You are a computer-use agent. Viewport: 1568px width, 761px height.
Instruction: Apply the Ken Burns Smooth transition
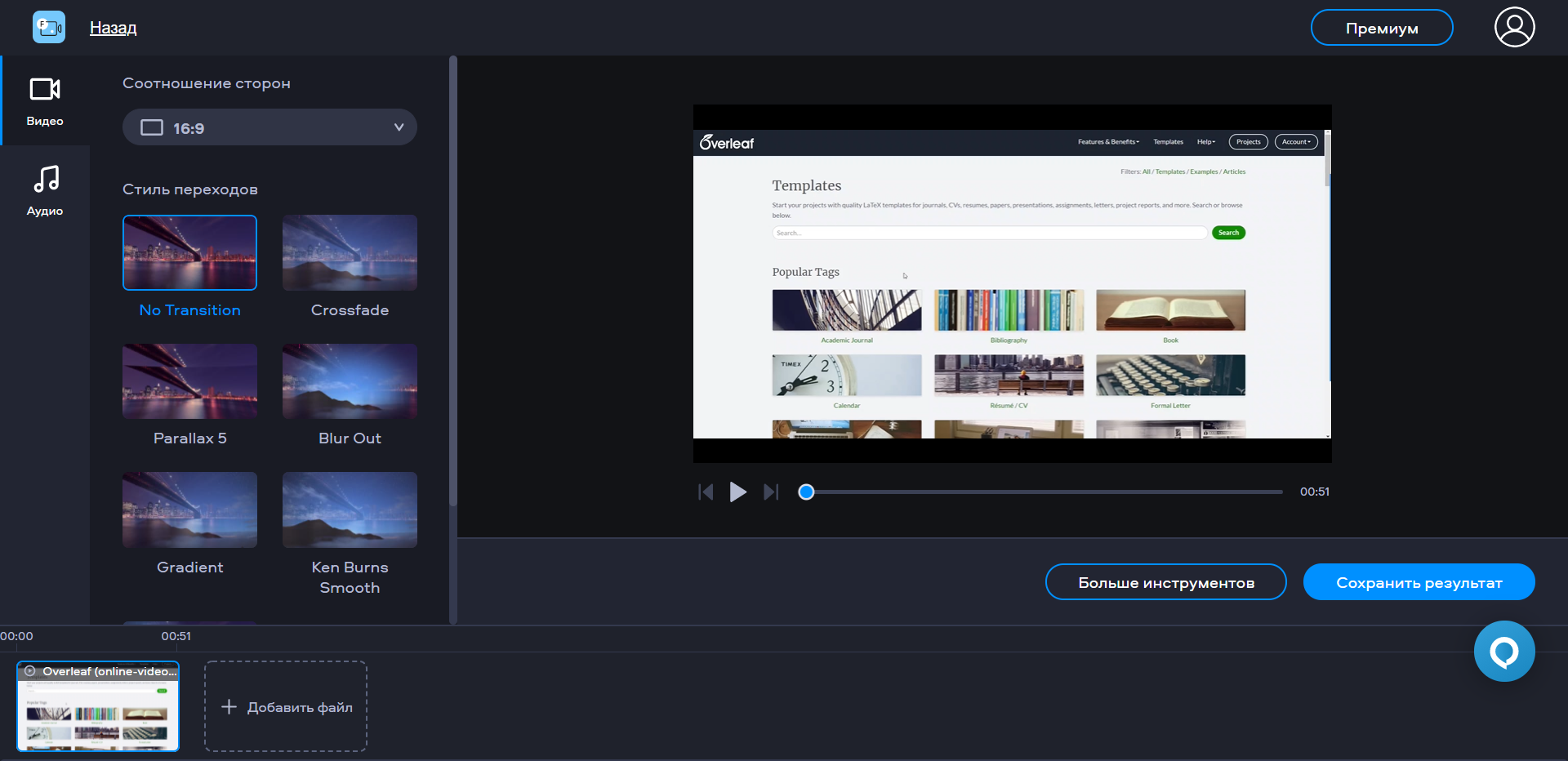coord(350,510)
